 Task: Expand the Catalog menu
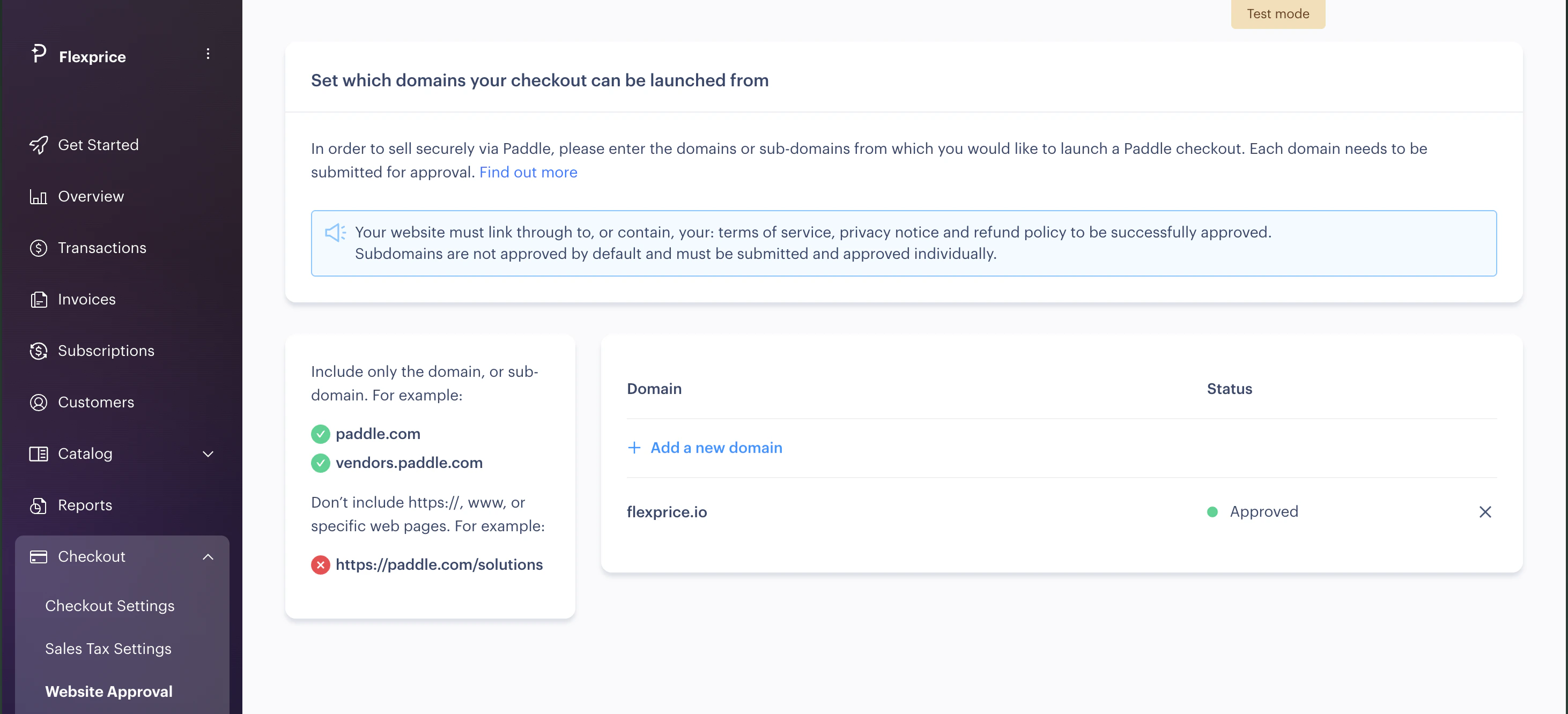[208, 453]
